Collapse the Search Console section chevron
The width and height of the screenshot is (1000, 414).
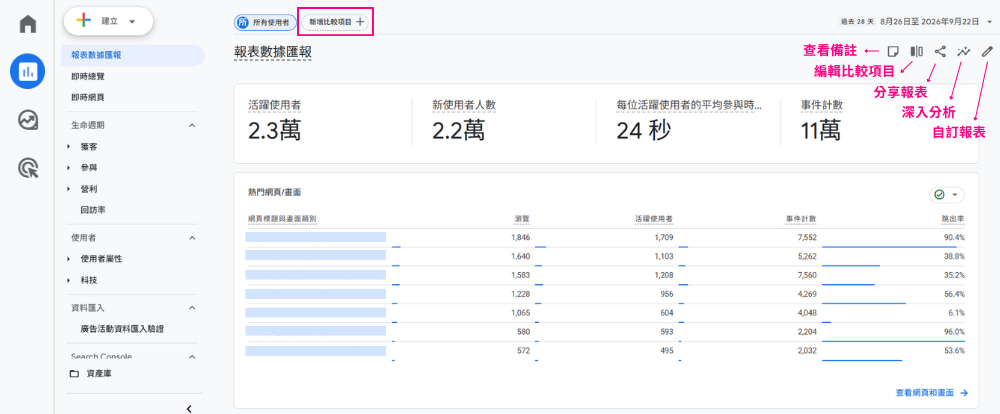193,357
